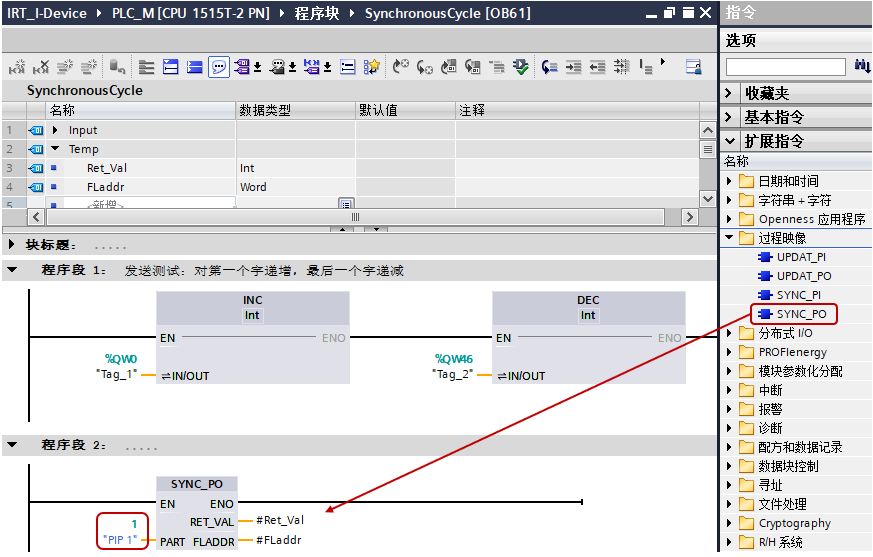Click the insert network toolbar icon
873x557 pixels.
(17, 67)
